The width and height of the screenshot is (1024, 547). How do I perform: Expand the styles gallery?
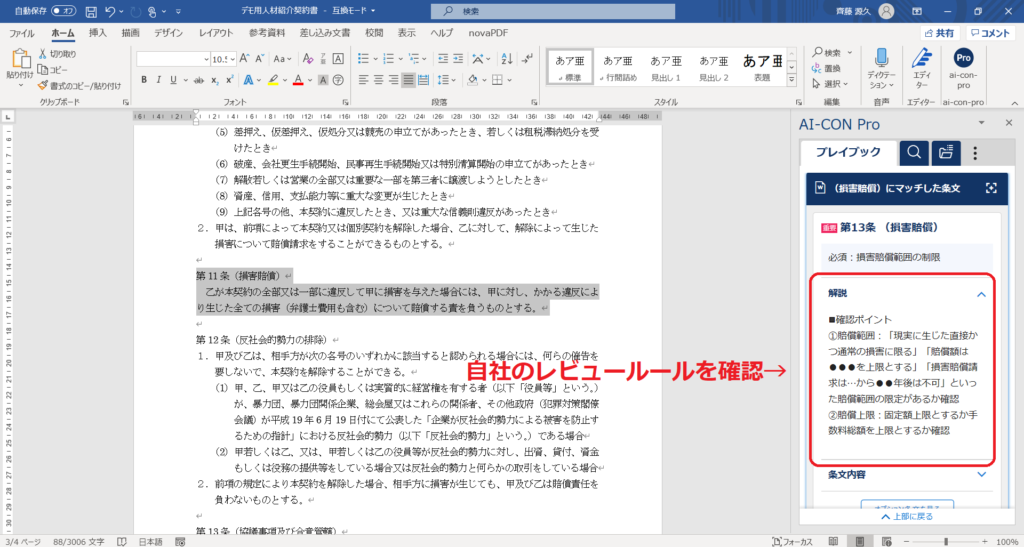(x=792, y=80)
